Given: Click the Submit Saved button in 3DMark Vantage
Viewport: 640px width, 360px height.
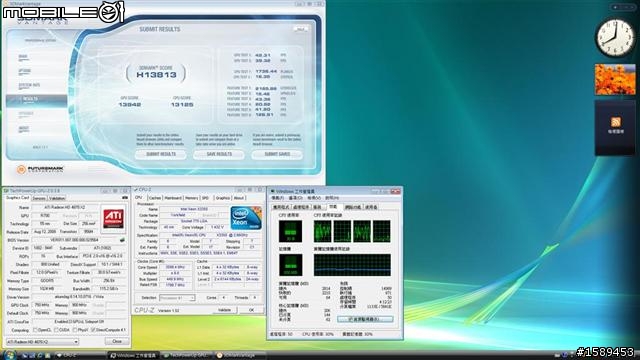Looking at the screenshot, I should pyautogui.click(x=277, y=154).
